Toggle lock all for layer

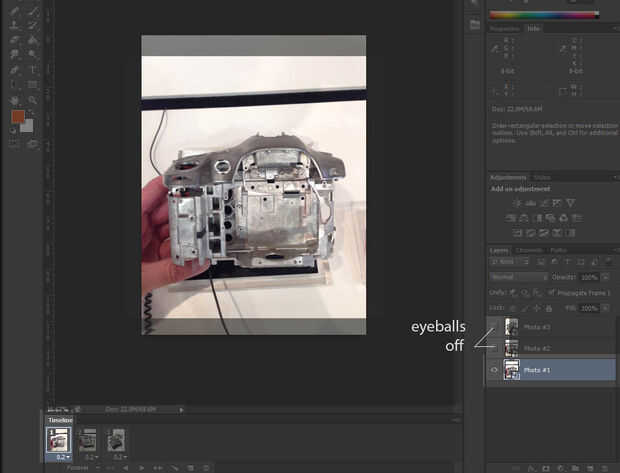549,308
